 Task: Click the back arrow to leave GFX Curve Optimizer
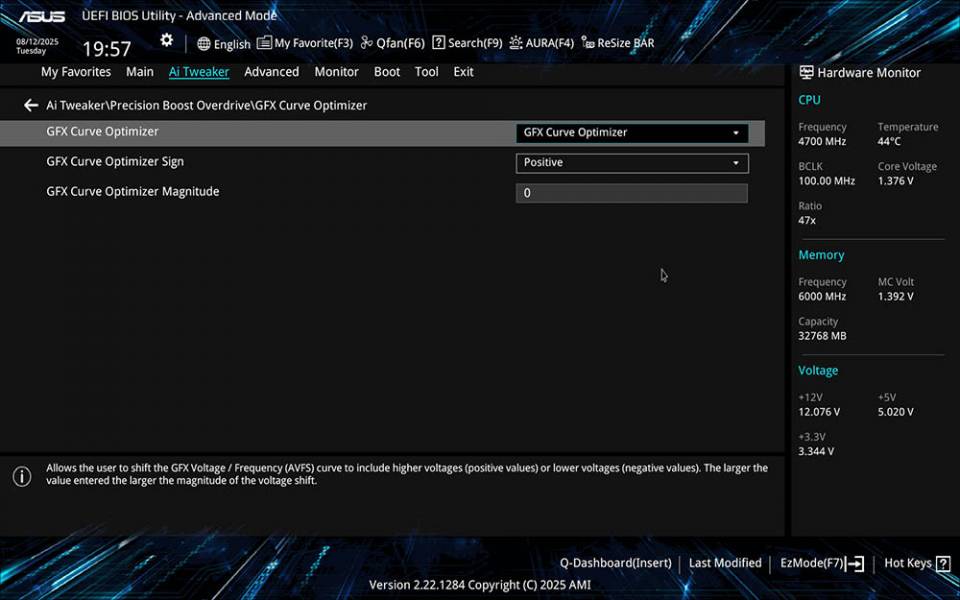point(30,104)
